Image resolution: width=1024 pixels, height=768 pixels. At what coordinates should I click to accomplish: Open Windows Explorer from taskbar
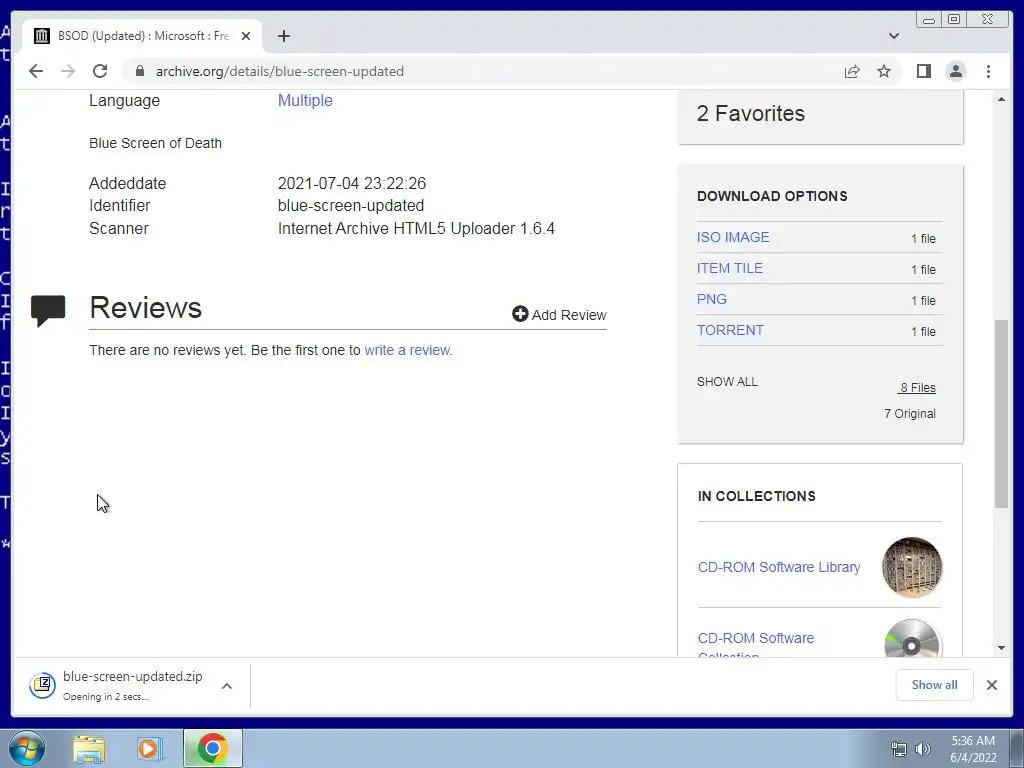click(89, 749)
